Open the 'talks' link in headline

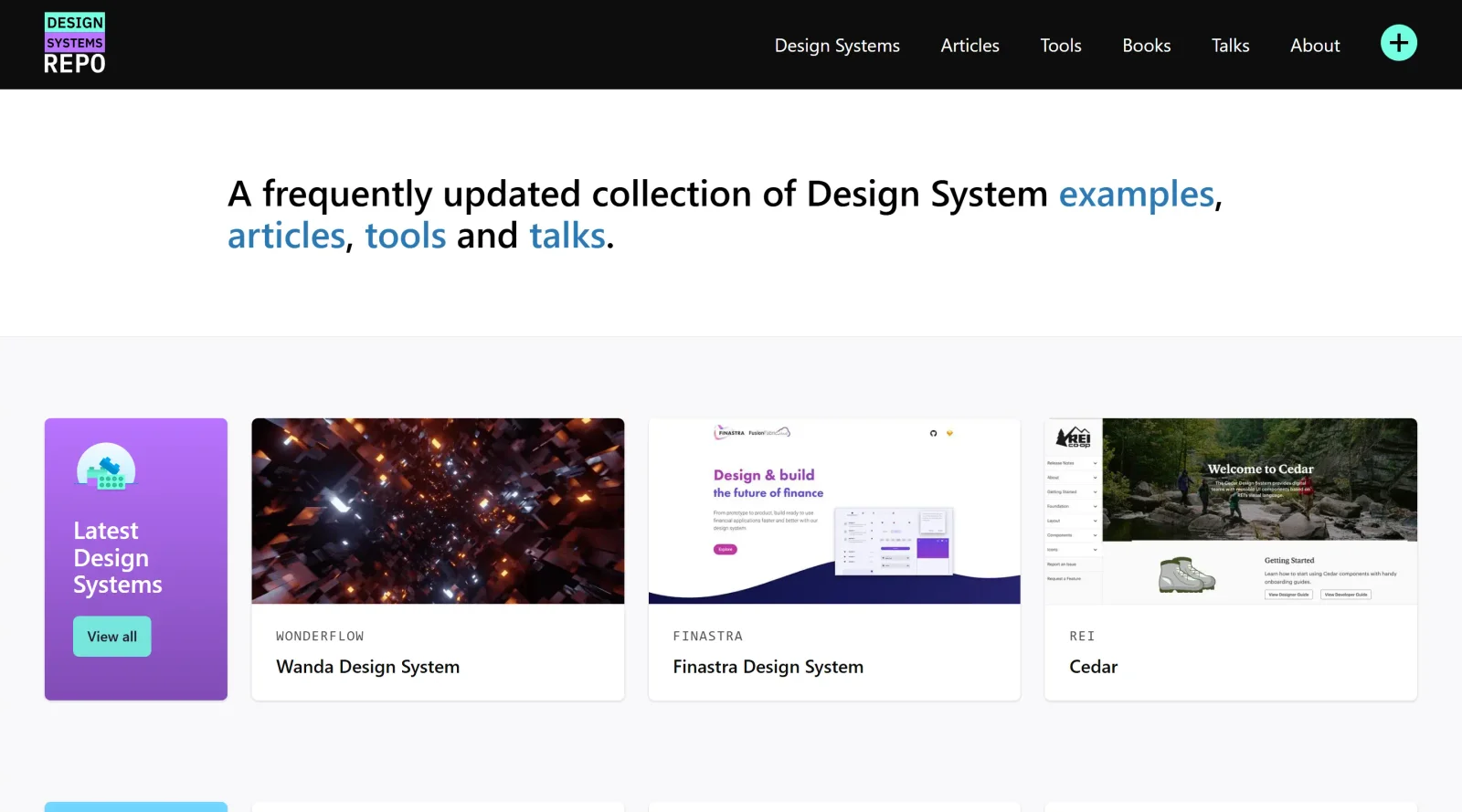click(x=567, y=237)
